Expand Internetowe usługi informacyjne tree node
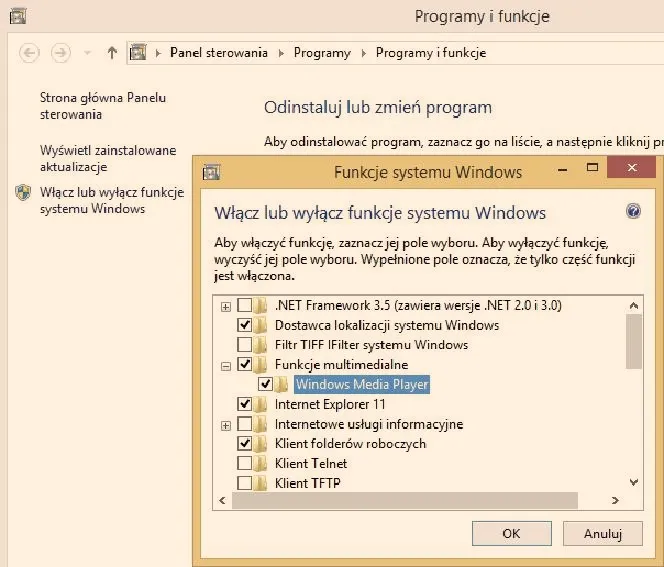 click(x=226, y=426)
